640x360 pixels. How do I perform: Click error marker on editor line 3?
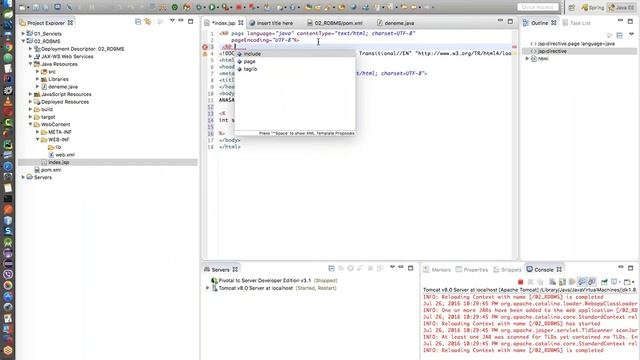coord(205,47)
